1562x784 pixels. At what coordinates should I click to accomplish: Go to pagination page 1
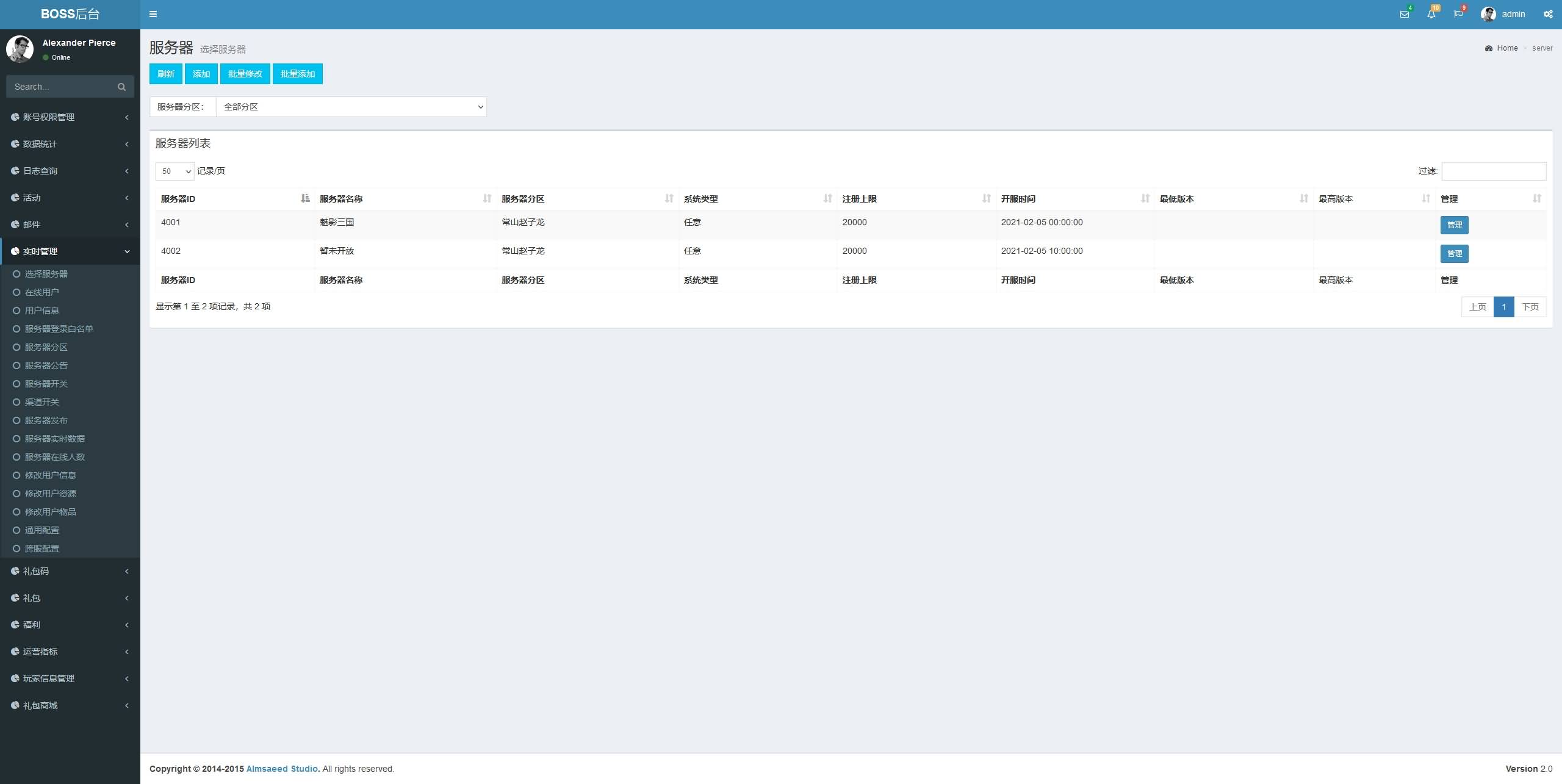point(1503,307)
